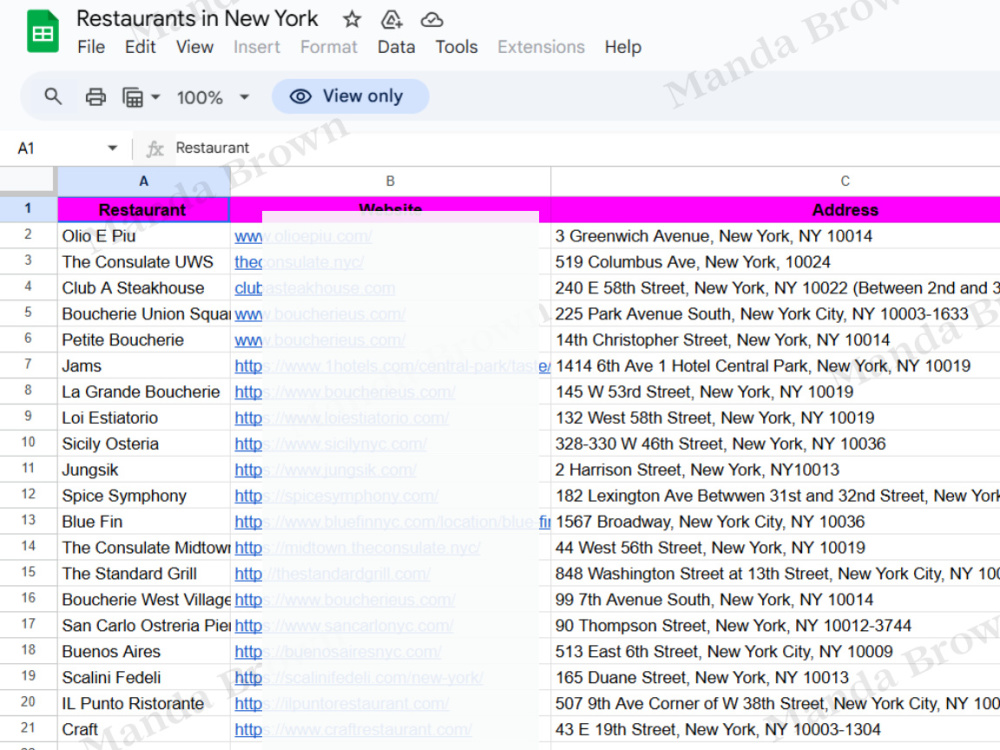The height and width of the screenshot is (750, 1000).
Task: Select column C header
Action: 845,181
